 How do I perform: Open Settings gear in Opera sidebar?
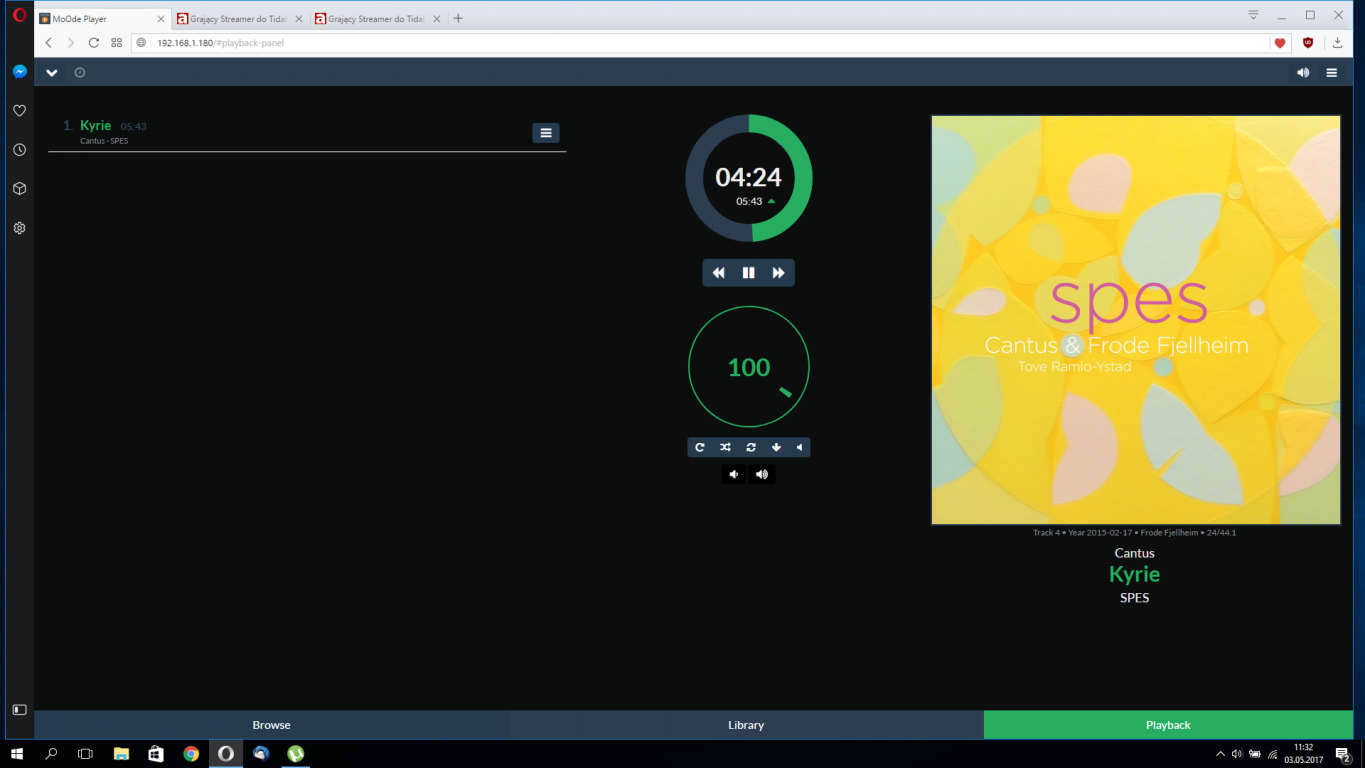pos(19,228)
